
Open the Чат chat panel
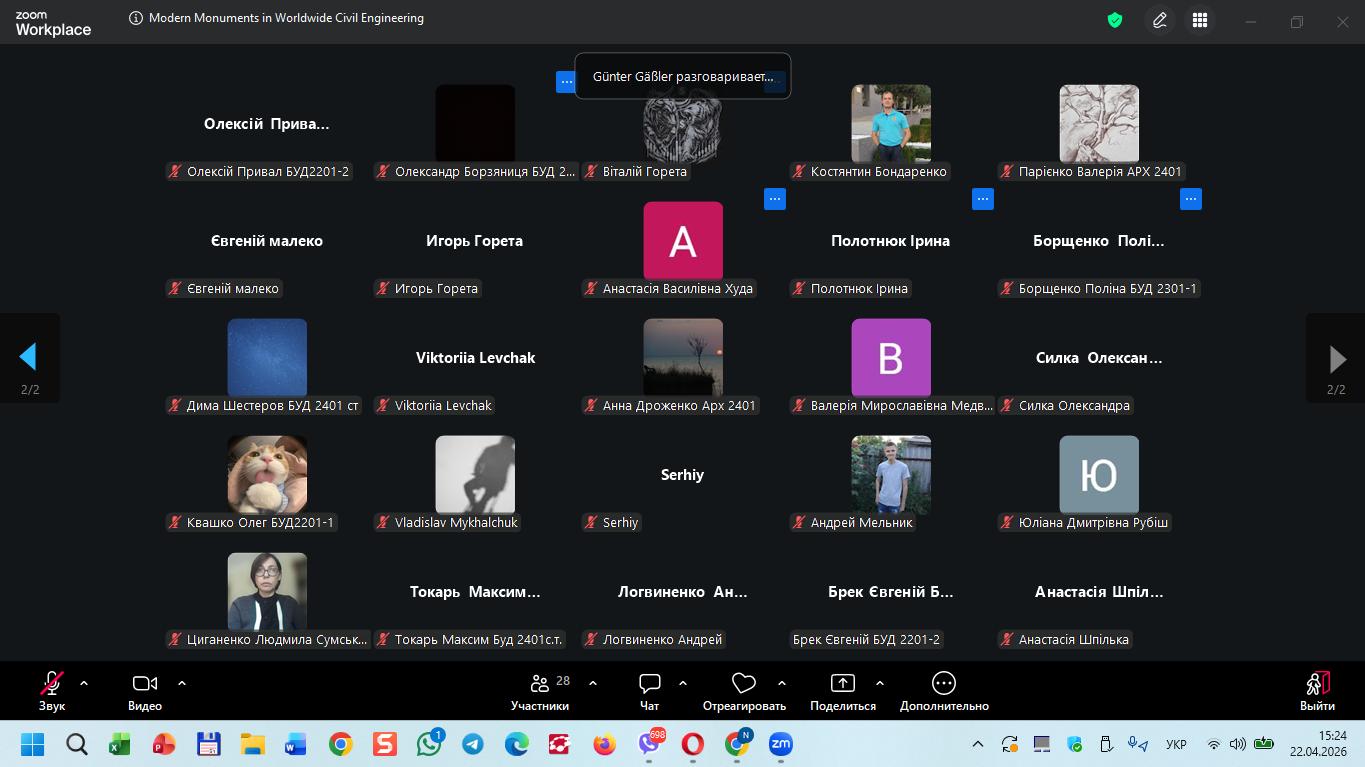pyautogui.click(x=650, y=691)
